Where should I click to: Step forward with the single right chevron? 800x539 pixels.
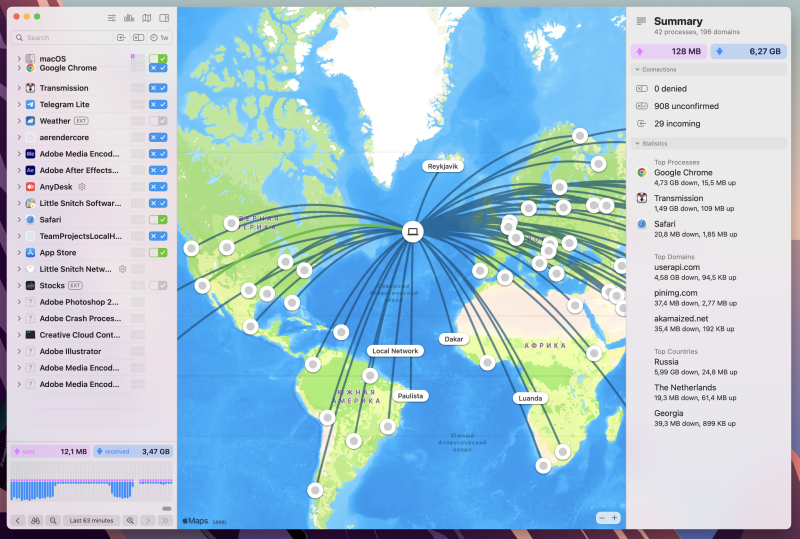tap(148, 521)
